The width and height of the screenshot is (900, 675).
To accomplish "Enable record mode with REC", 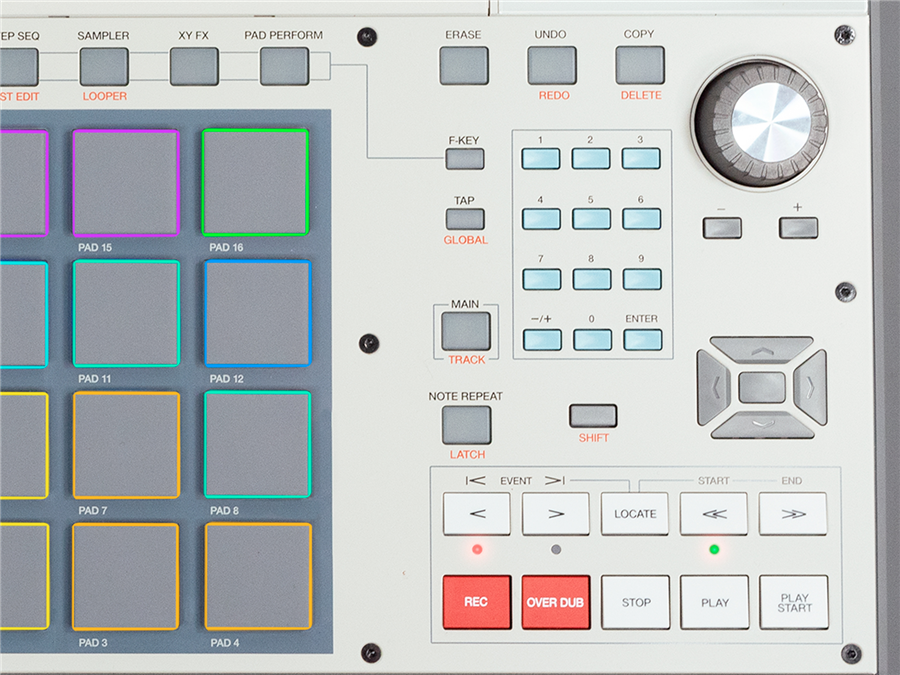I will tap(477, 601).
